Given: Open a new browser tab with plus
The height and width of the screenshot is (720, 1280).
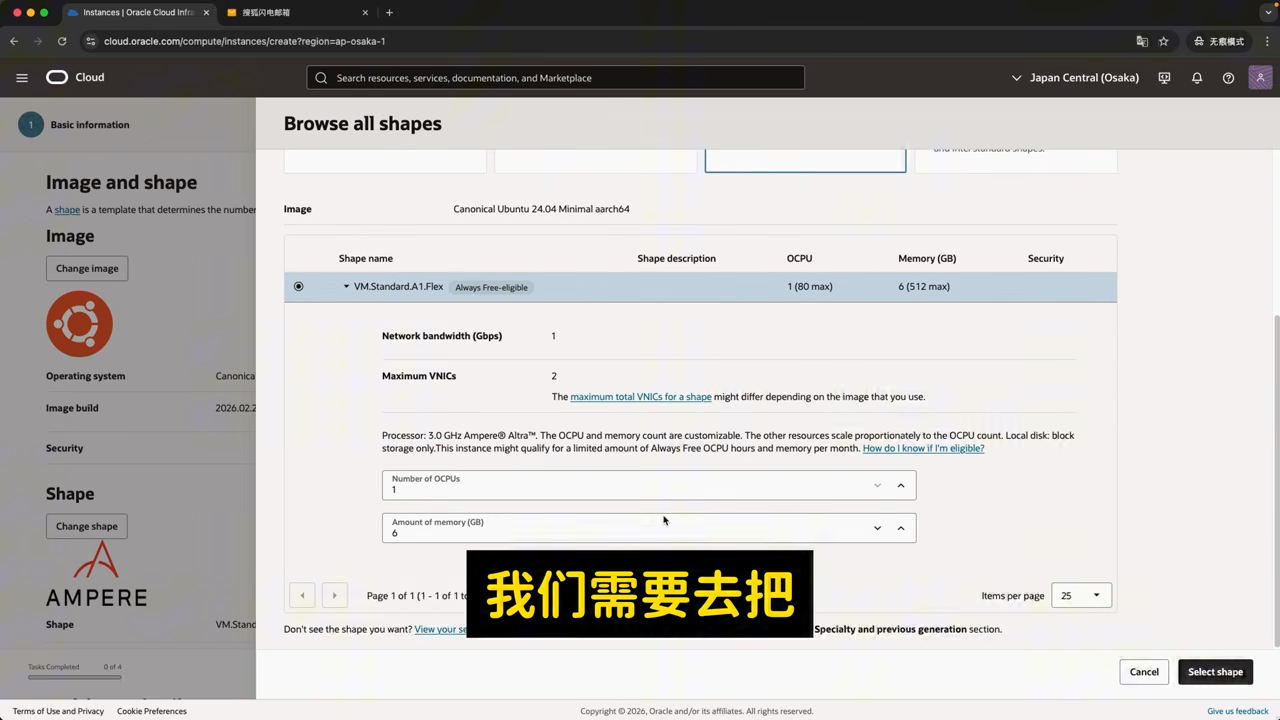Looking at the screenshot, I should [x=389, y=13].
